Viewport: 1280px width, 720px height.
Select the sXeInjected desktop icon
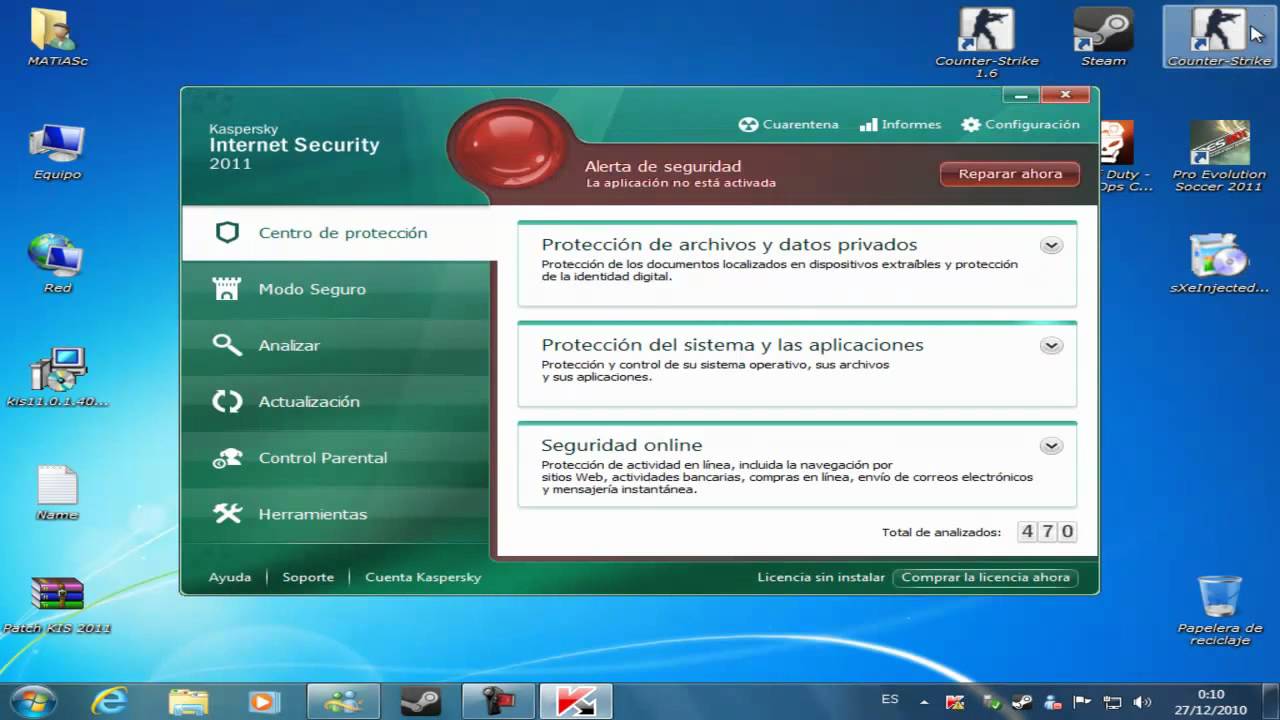coord(1219,264)
